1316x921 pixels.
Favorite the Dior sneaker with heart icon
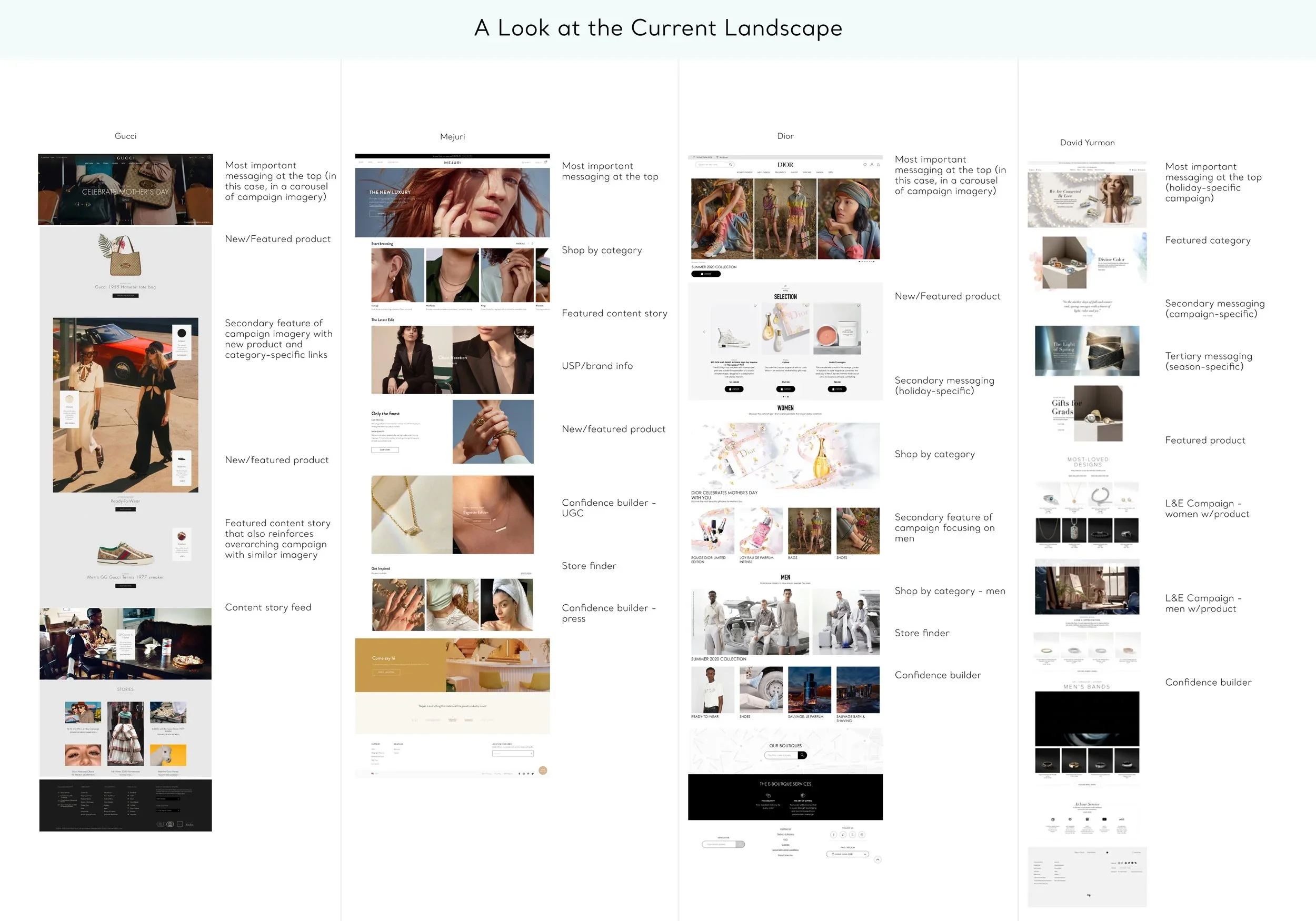(x=755, y=305)
